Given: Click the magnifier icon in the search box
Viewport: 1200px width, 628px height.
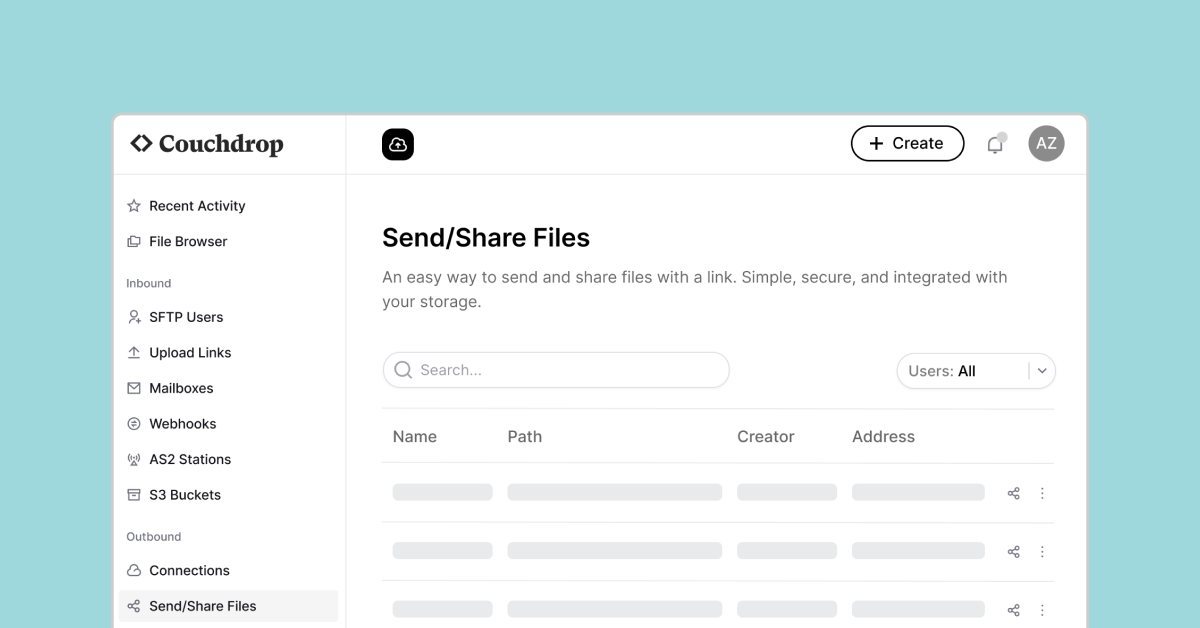Looking at the screenshot, I should (403, 370).
